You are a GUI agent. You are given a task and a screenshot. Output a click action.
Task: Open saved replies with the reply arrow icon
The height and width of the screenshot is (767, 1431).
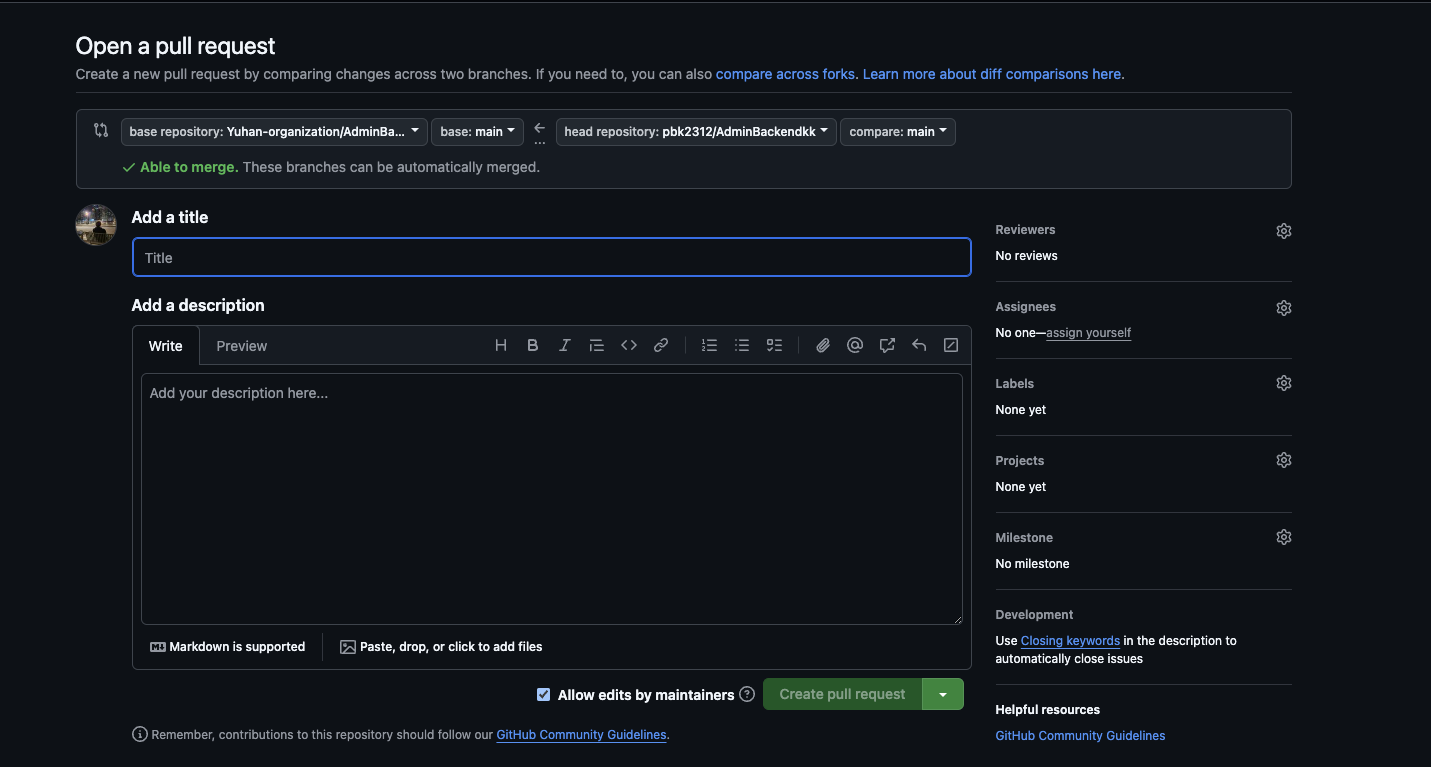click(x=919, y=345)
